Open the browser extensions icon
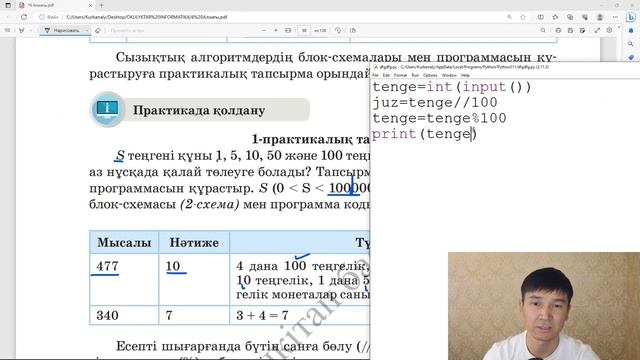Screen dimensions: 640x360 (585, 17)
